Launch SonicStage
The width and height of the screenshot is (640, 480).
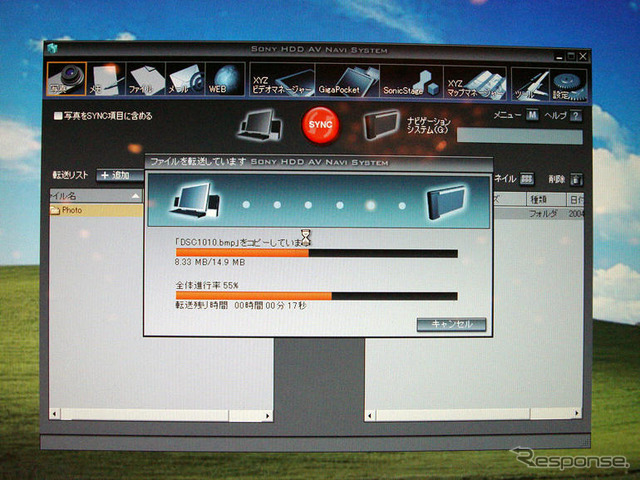pos(411,81)
